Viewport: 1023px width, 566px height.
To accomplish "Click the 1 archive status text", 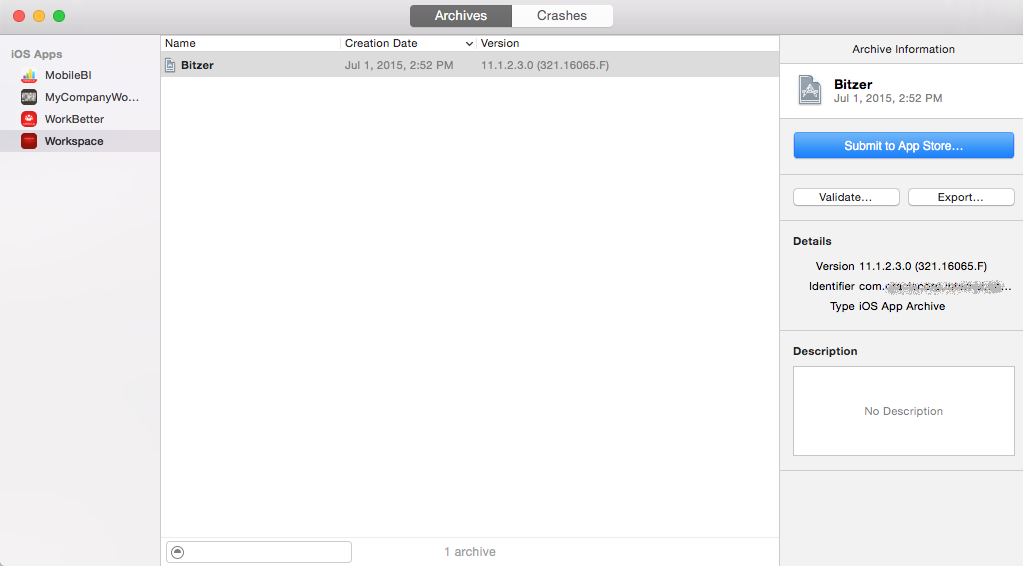I will [x=470, y=552].
